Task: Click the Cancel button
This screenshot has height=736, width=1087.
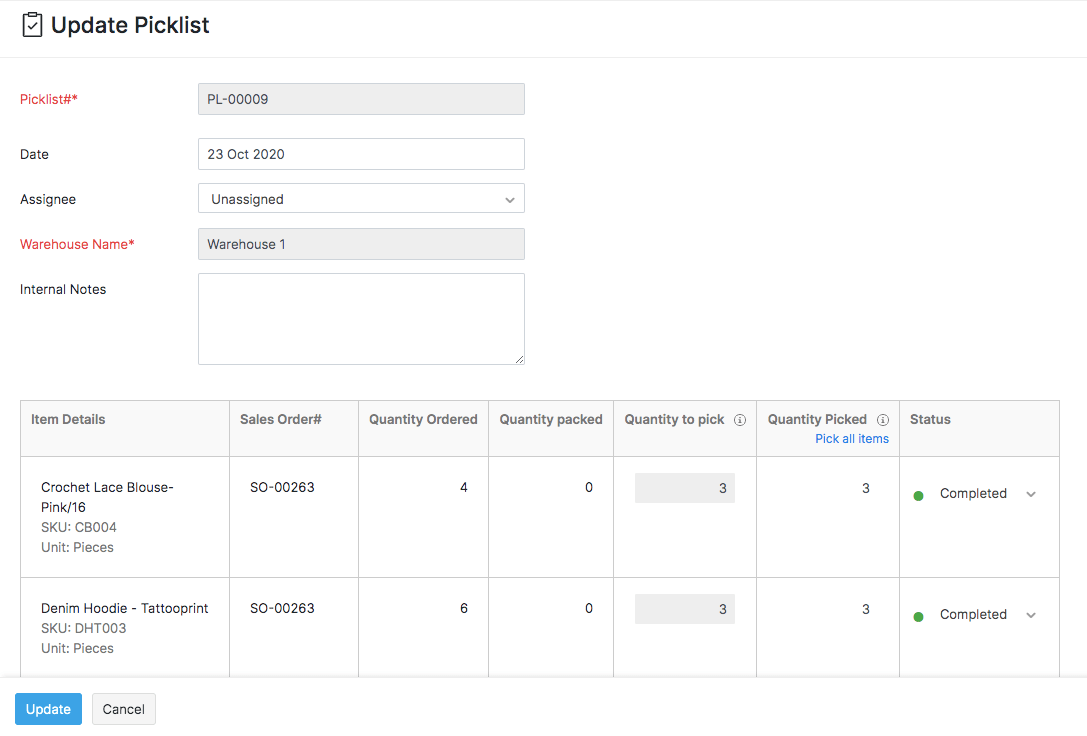Action: coord(124,709)
